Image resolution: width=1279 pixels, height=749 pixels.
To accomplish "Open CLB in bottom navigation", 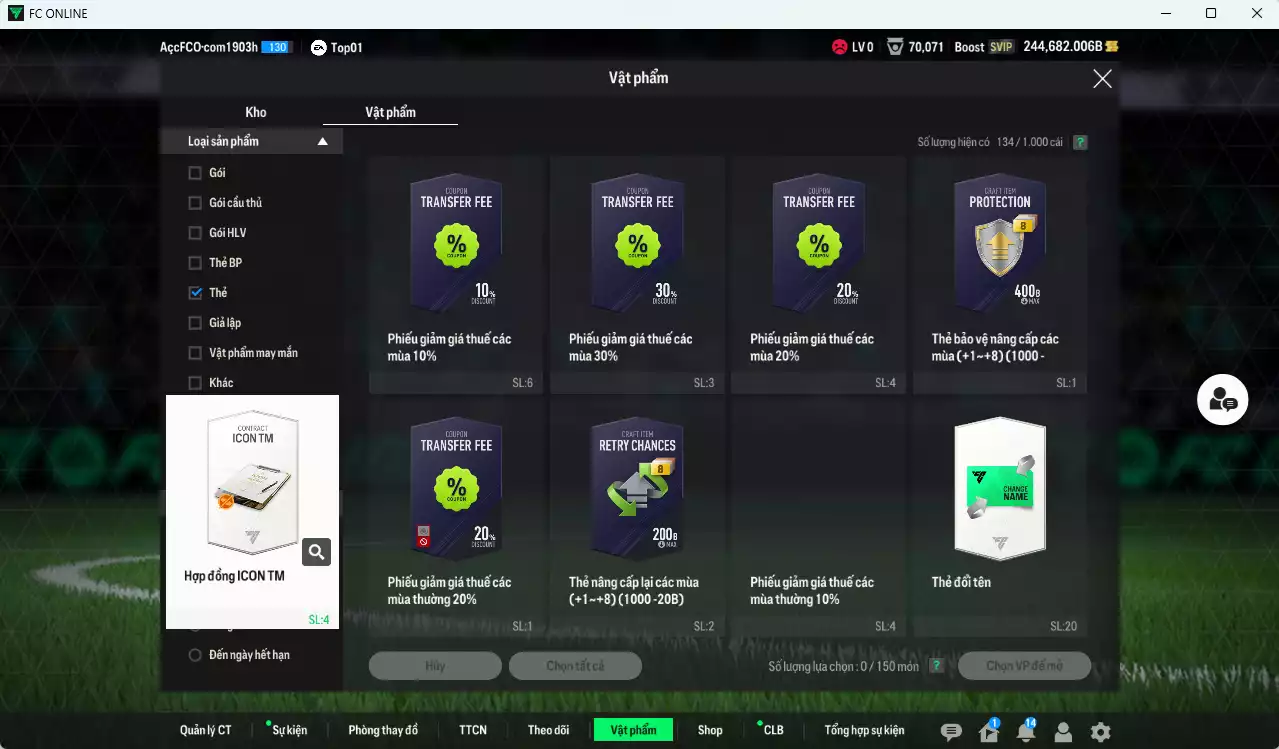I will coord(773,730).
